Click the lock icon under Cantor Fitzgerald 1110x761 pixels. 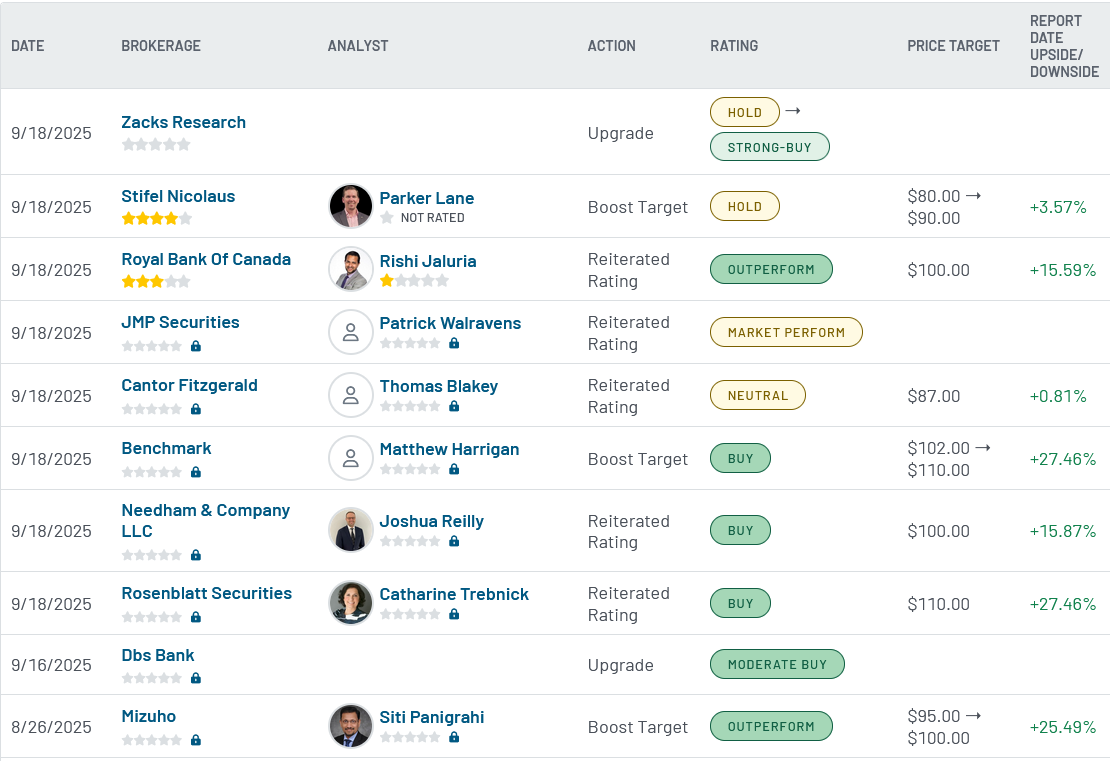click(x=196, y=409)
